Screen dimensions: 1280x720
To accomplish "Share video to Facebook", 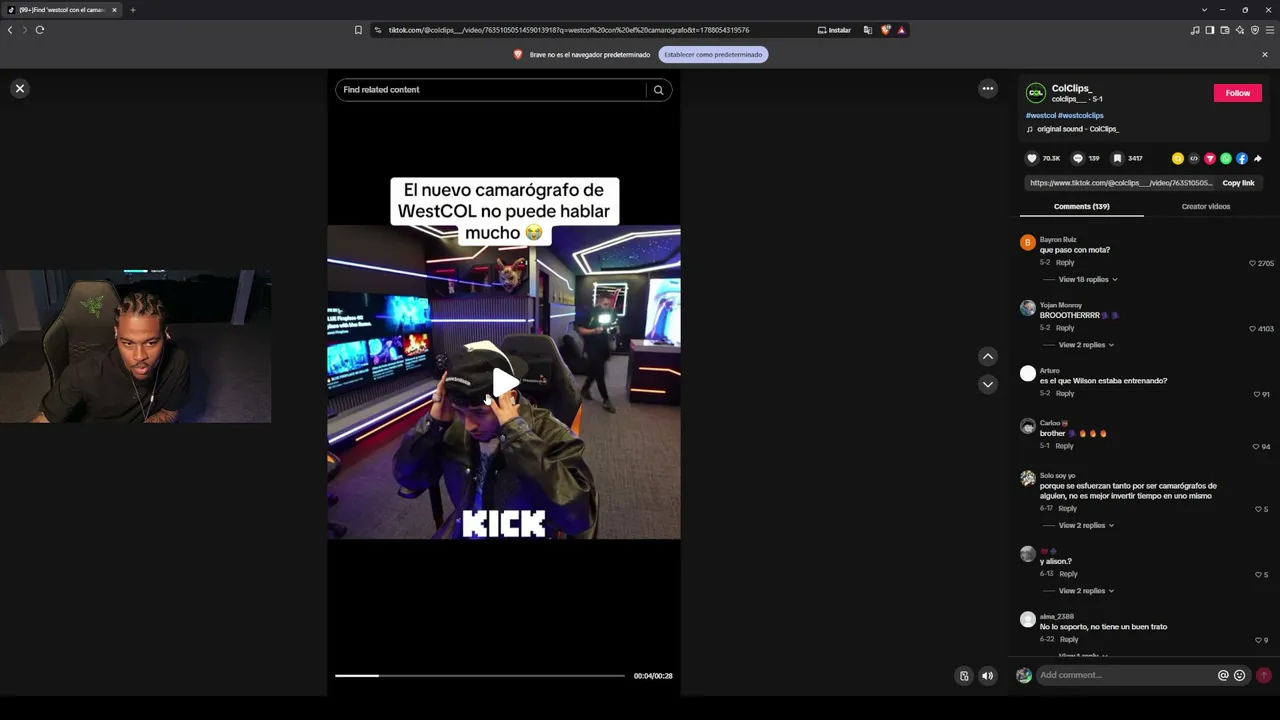I will click(x=1242, y=158).
